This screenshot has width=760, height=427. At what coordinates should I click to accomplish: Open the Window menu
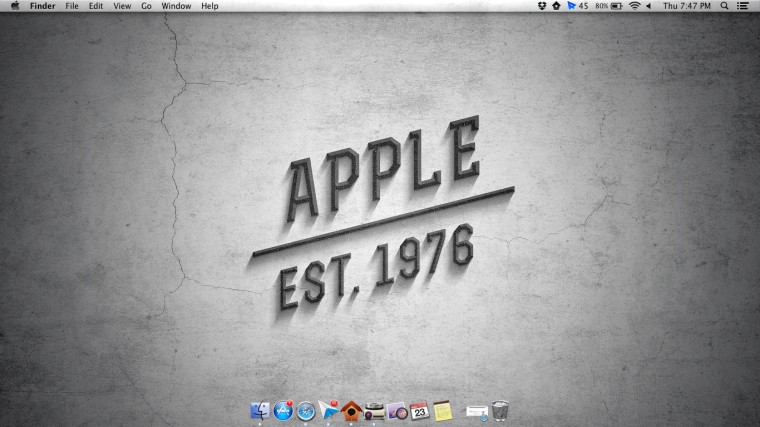coord(176,6)
